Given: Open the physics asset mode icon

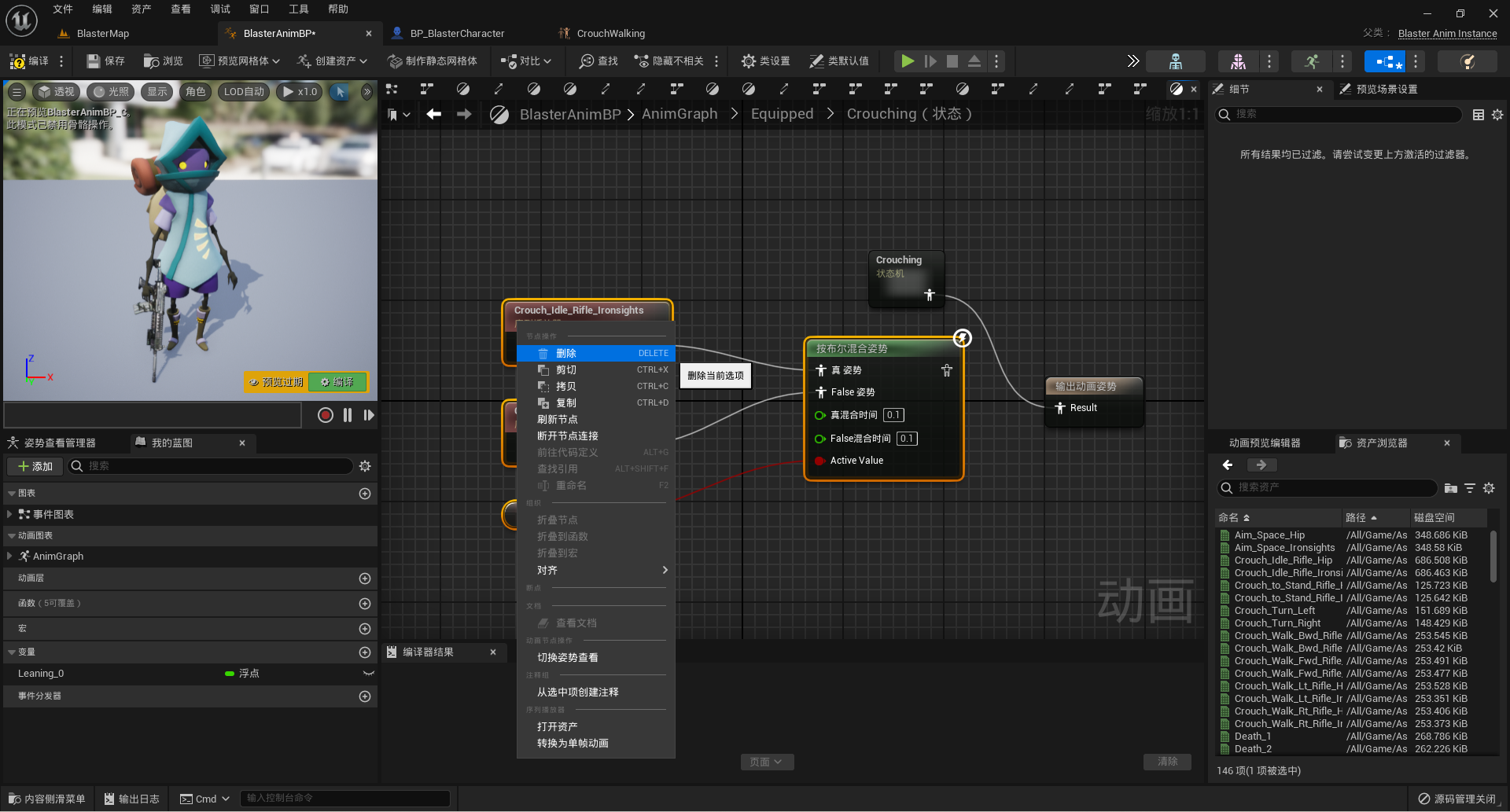Looking at the screenshot, I should (x=1467, y=61).
